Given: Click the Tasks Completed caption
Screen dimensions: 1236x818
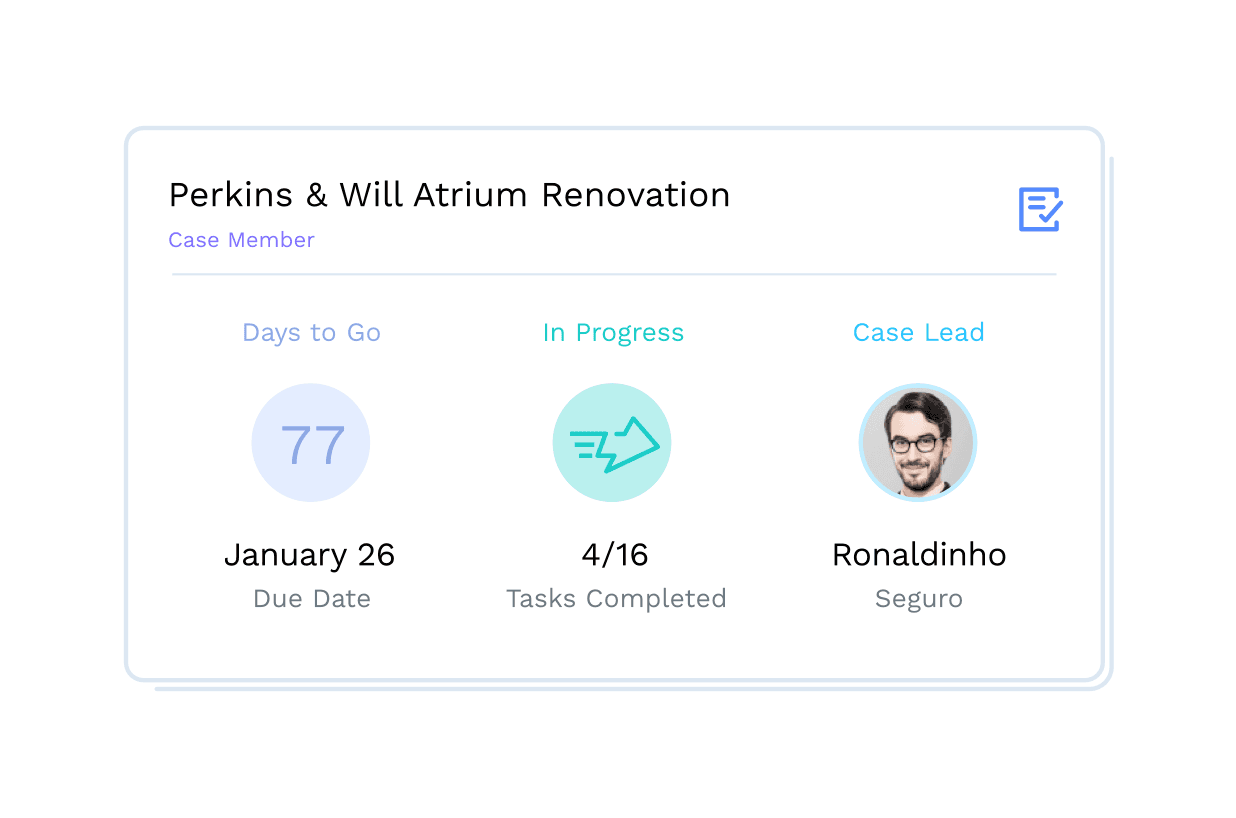Looking at the screenshot, I should [615, 599].
